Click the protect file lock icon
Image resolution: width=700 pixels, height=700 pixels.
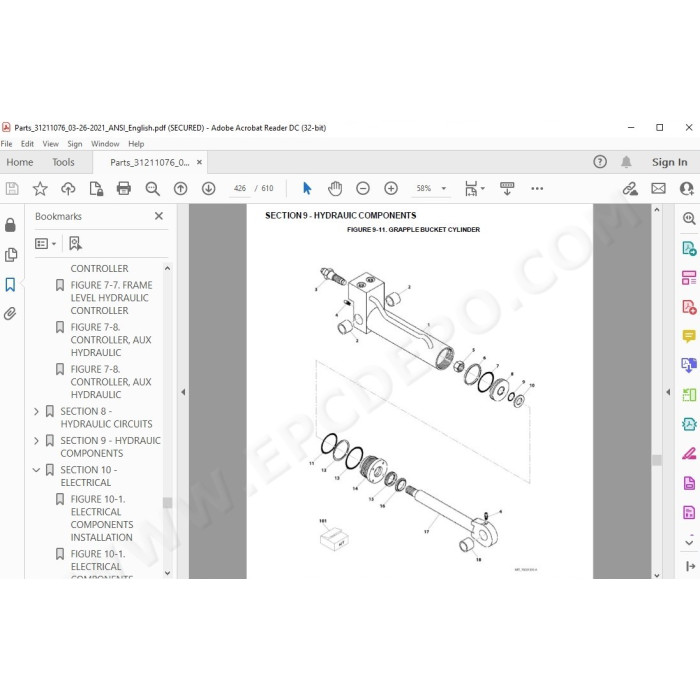click(x=96, y=188)
